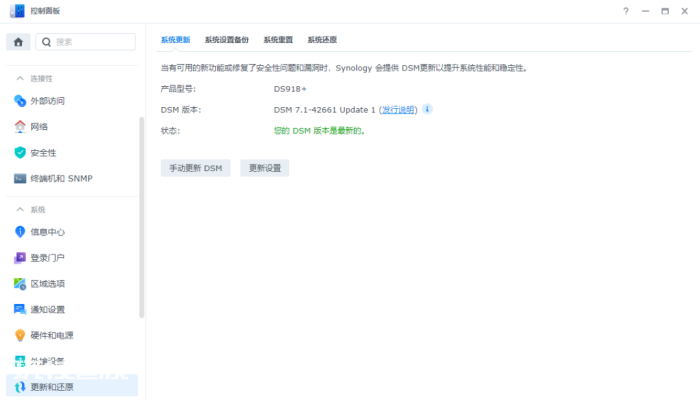Image resolution: width=700 pixels, height=400 pixels.
Task: Click the sidebar vertical scrollbar
Action: [x=142, y=217]
